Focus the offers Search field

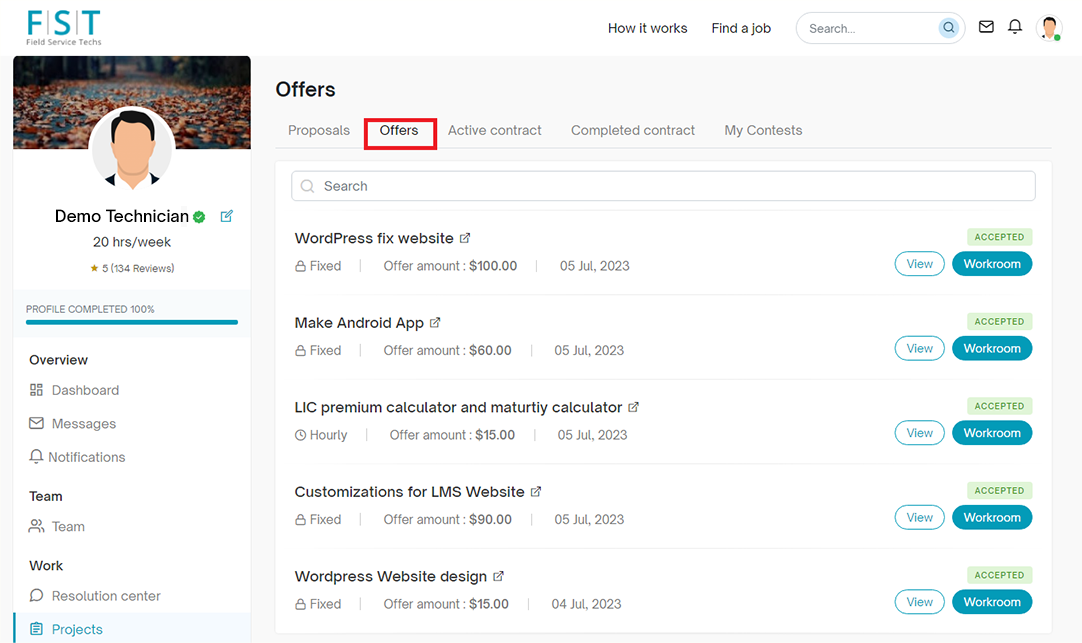(x=663, y=186)
